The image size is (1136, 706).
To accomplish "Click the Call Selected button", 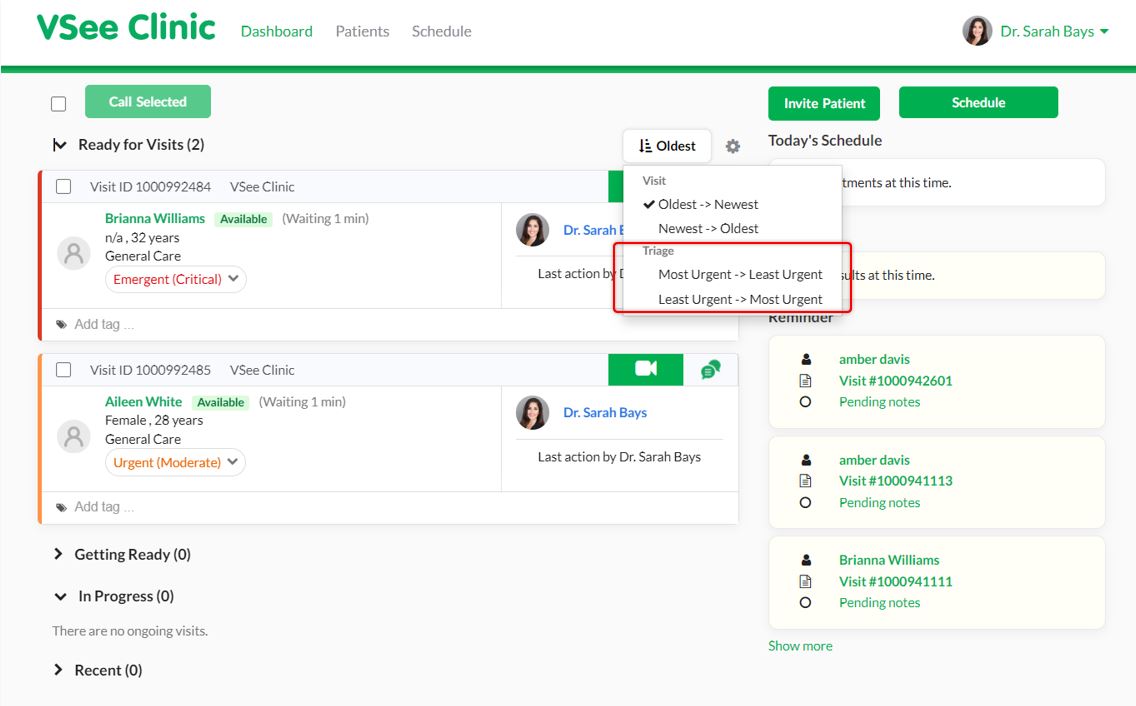I will tap(148, 101).
